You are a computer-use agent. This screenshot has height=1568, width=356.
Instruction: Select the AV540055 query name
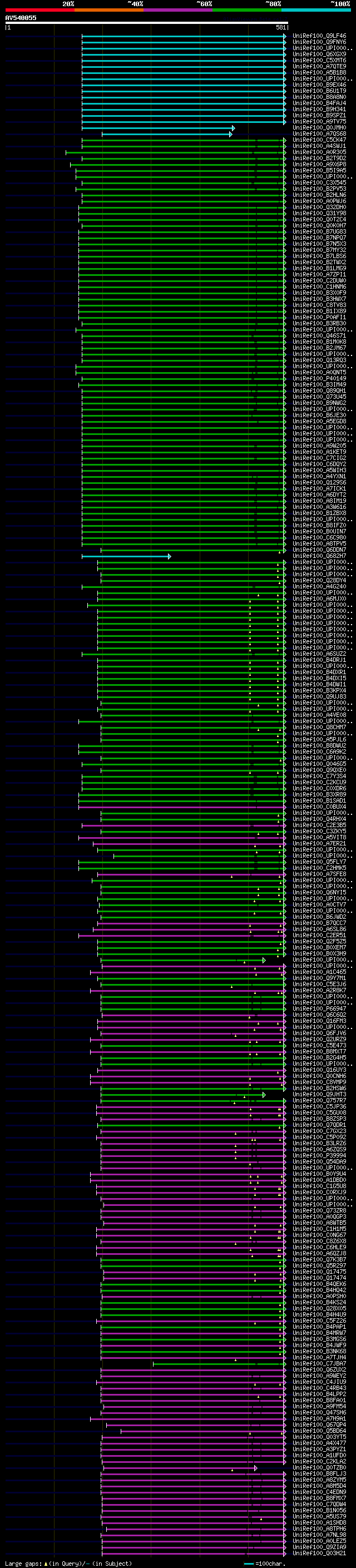point(21,18)
